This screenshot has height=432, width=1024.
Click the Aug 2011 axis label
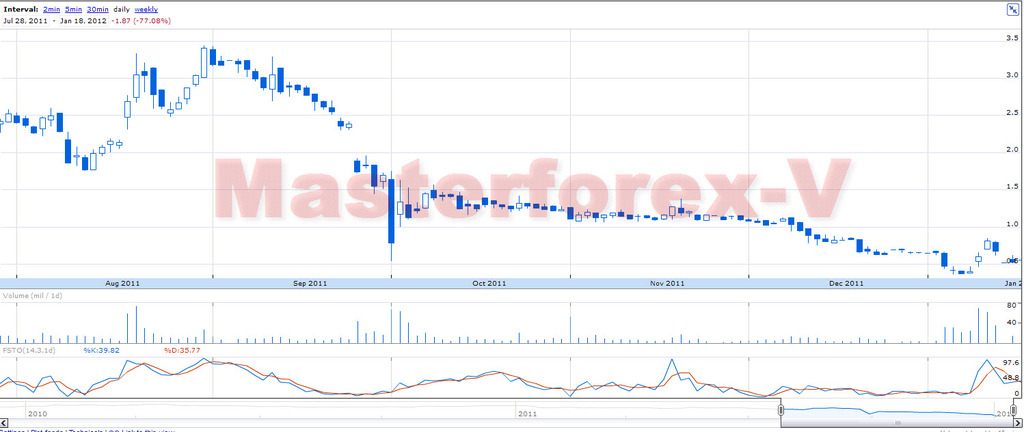click(121, 284)
